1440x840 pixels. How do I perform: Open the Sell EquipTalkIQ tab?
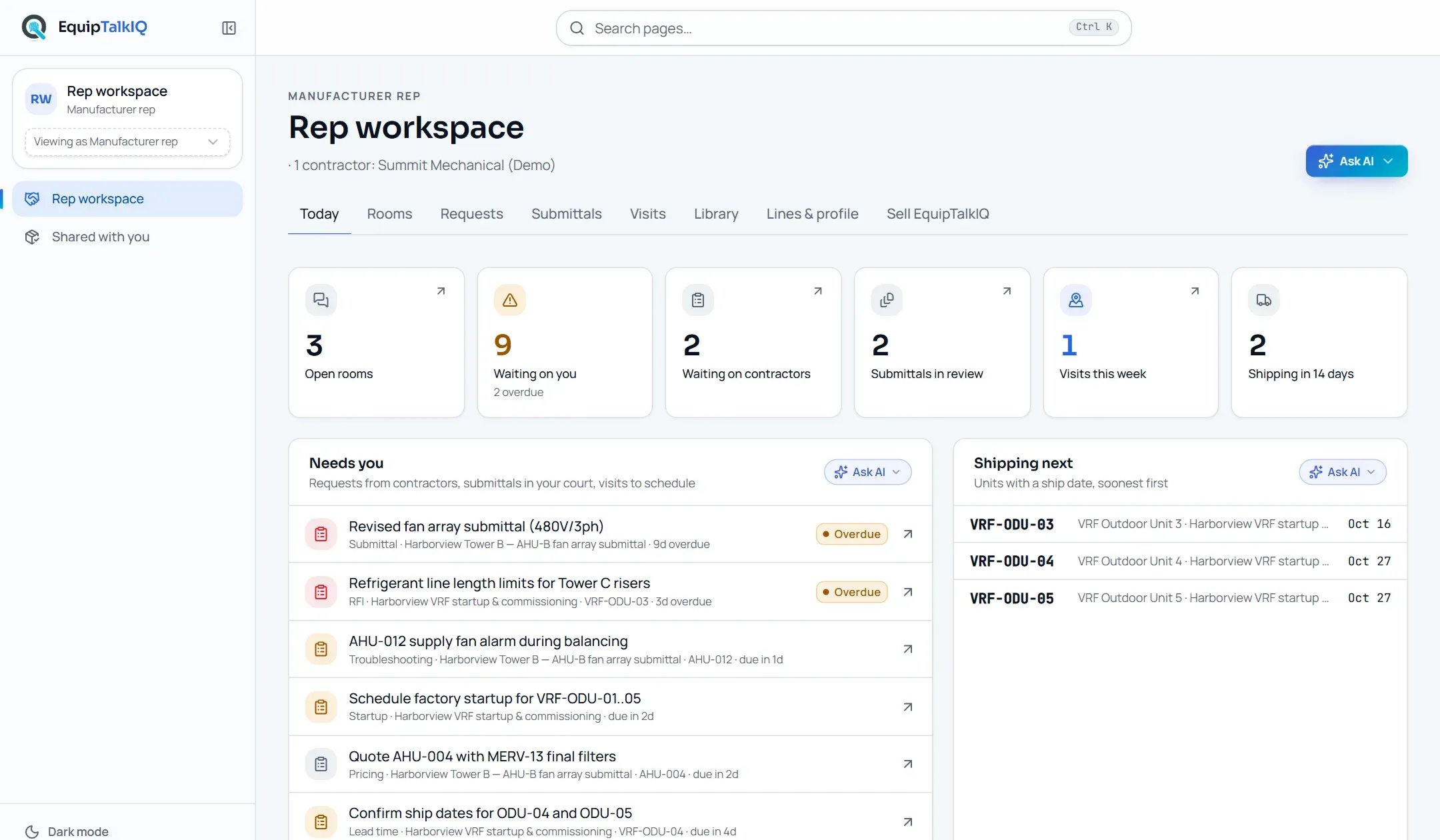(x=937, y=214)
